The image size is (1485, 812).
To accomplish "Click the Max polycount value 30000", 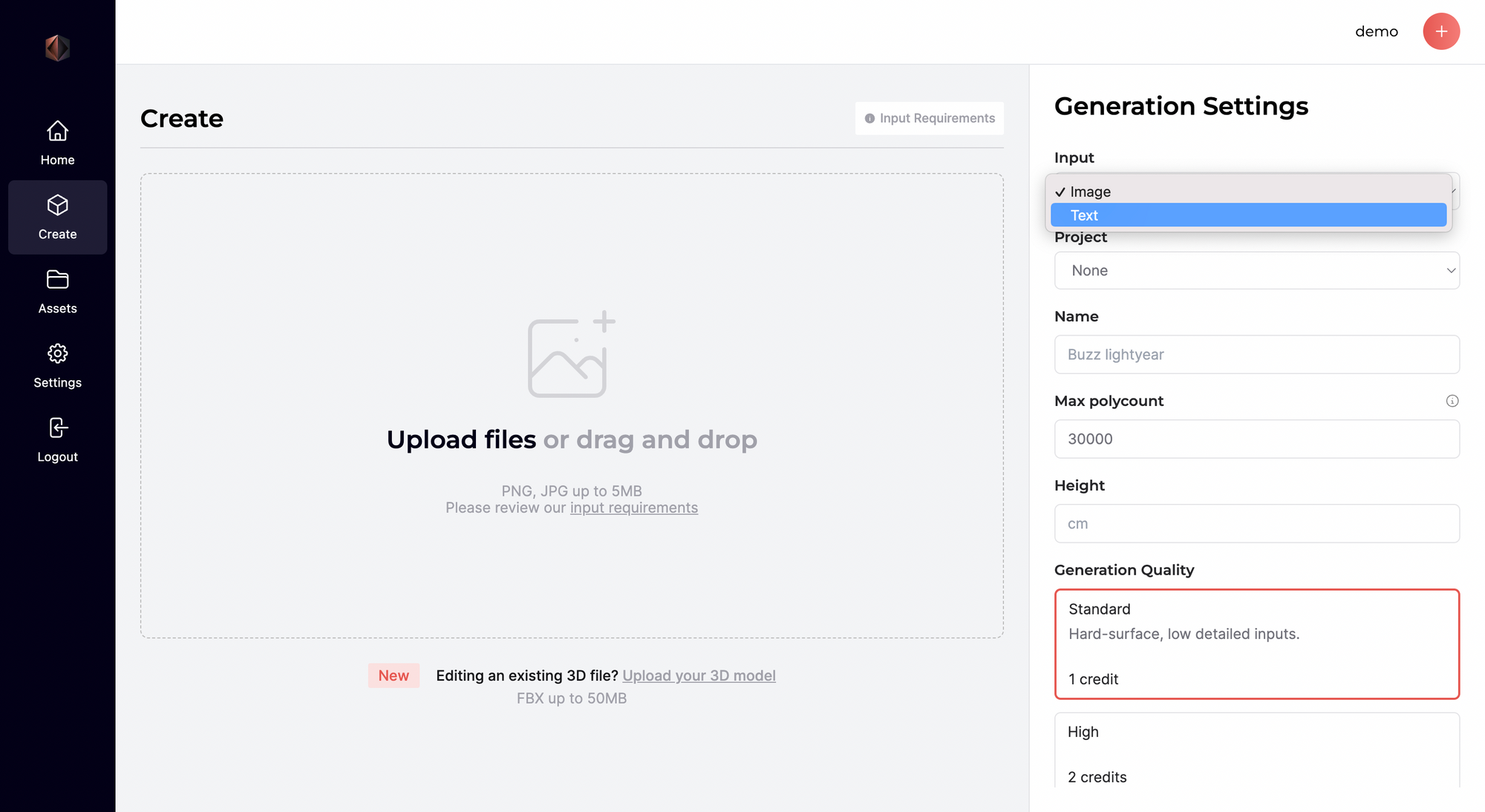I will (1256, 439).
